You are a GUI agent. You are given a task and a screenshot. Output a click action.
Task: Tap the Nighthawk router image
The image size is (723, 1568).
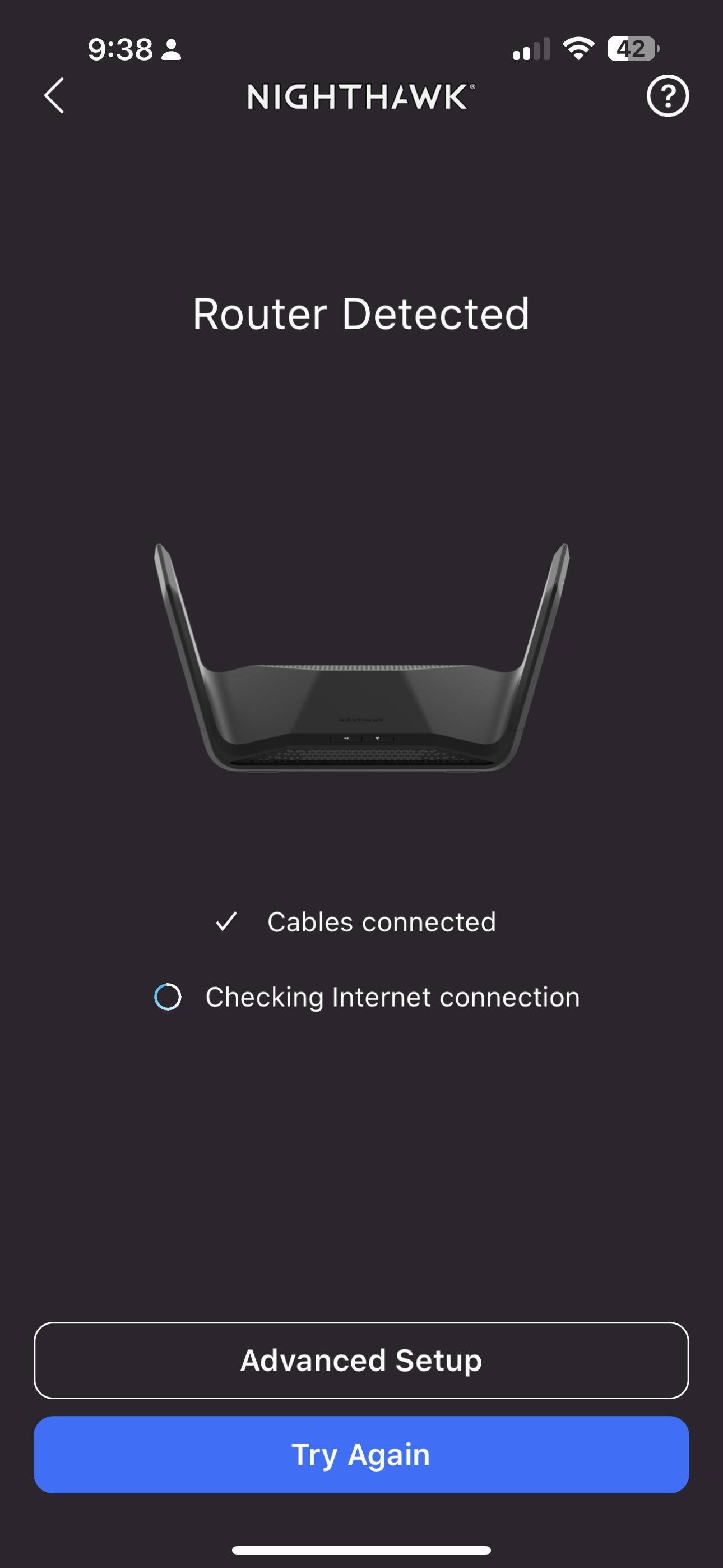(361, 657)
